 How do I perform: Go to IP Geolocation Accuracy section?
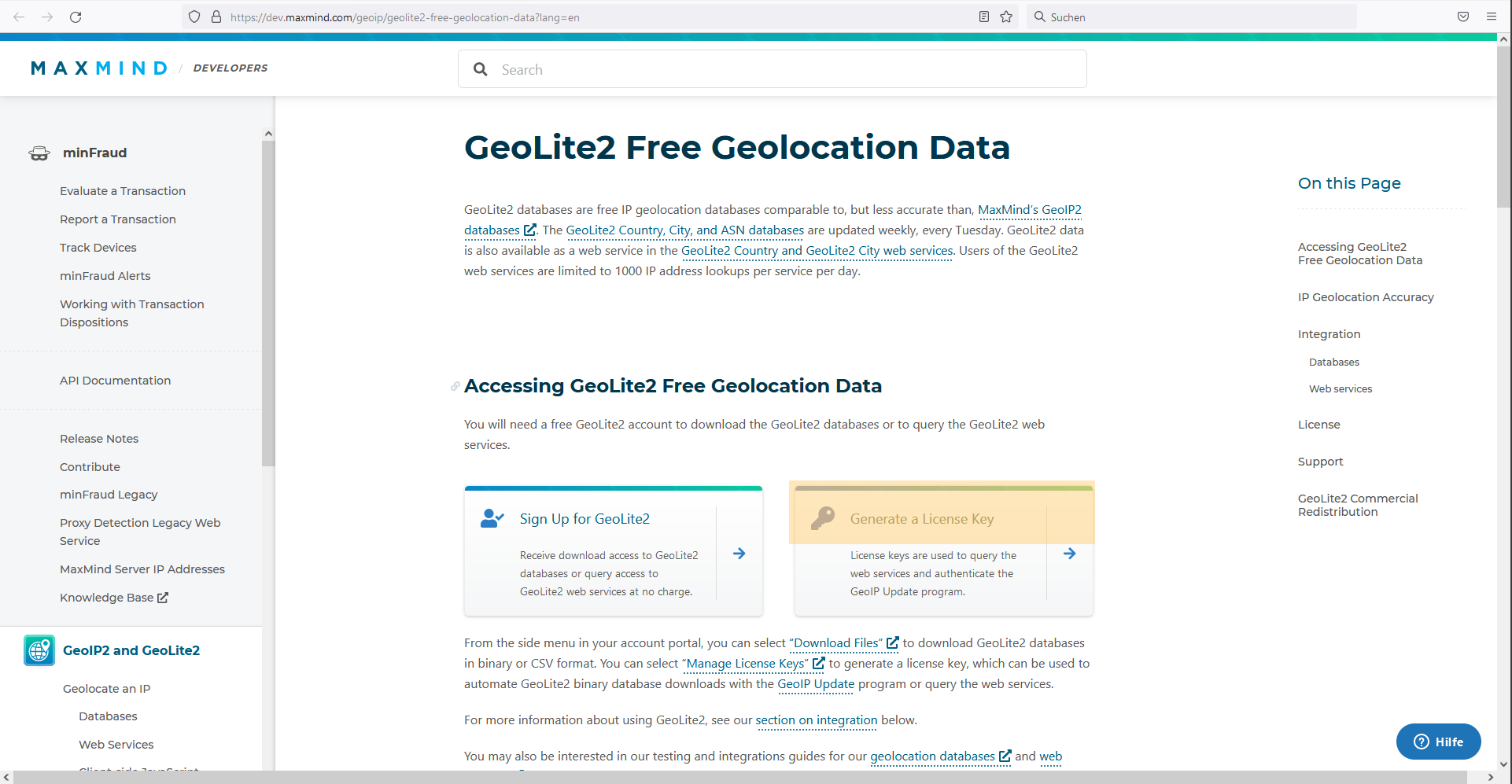[1366, 297]
